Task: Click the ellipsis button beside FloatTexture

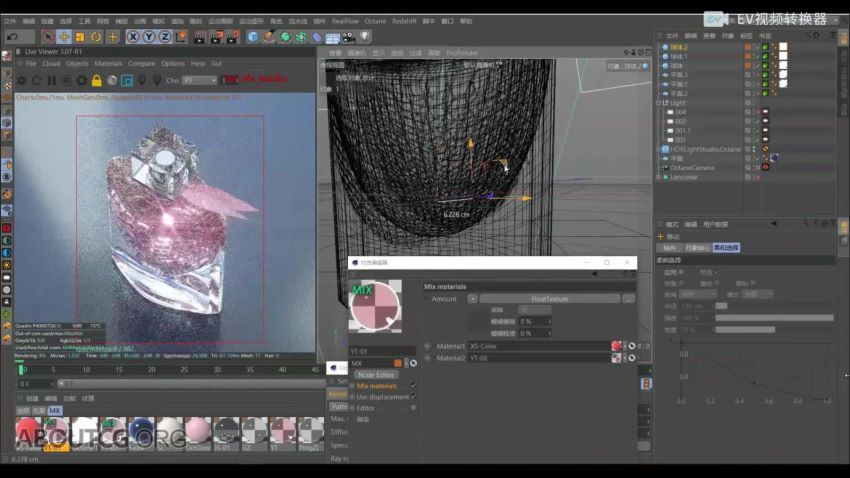Action: point(628,299)
